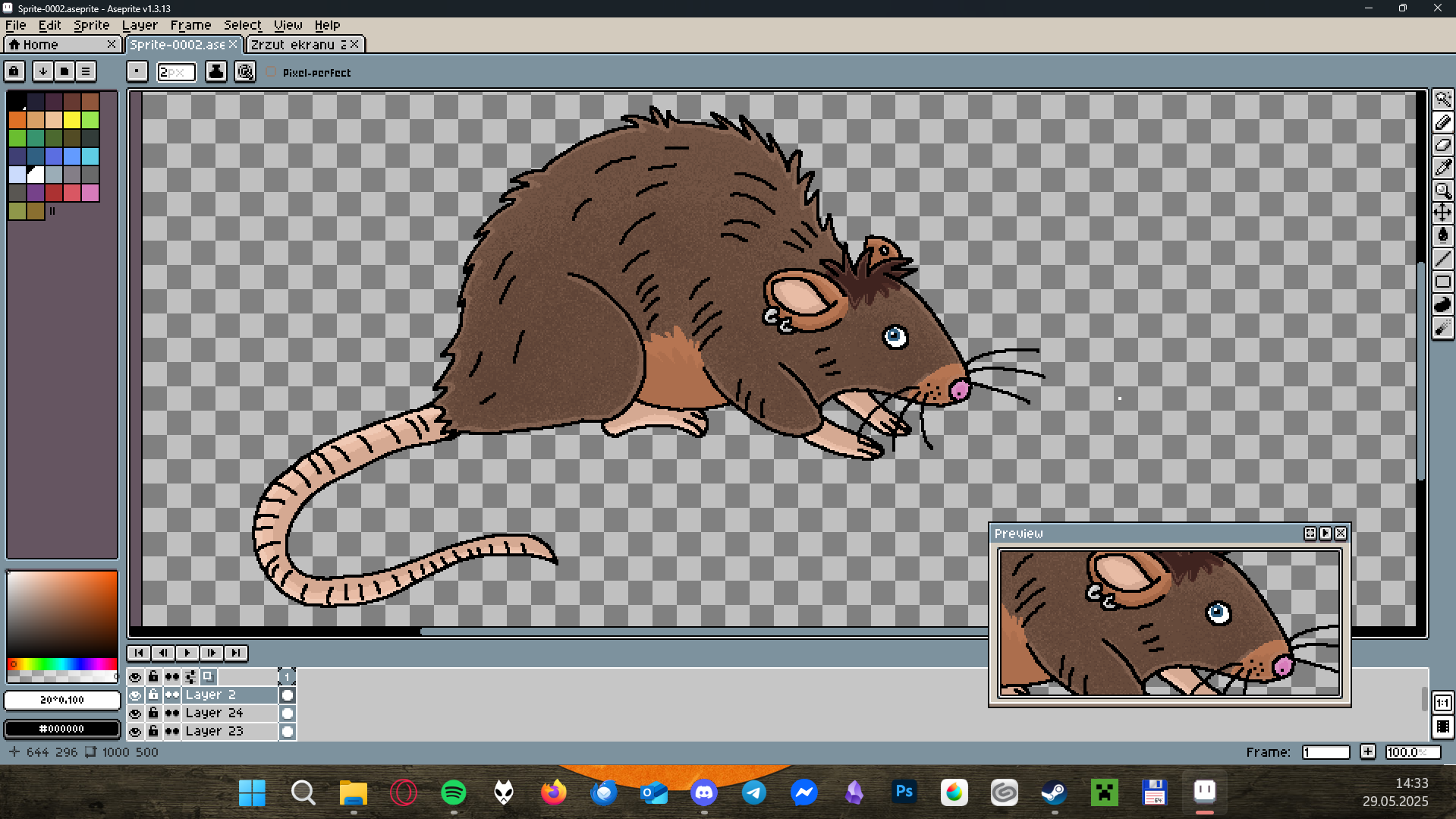
Task: Select the Line tool
Action: click(1442, 259)
